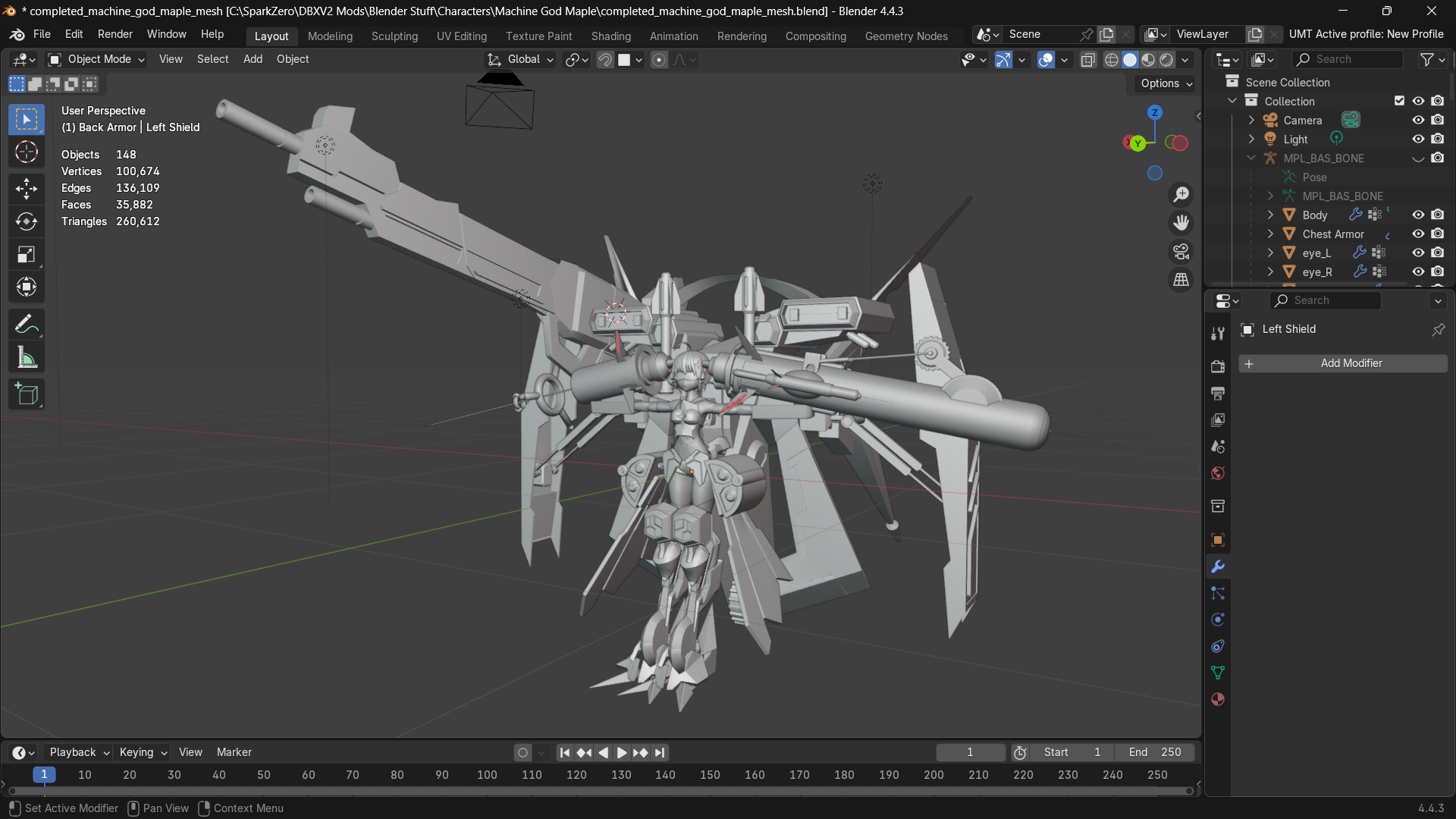Open the Render properties tab

[x=1218, y=366]
